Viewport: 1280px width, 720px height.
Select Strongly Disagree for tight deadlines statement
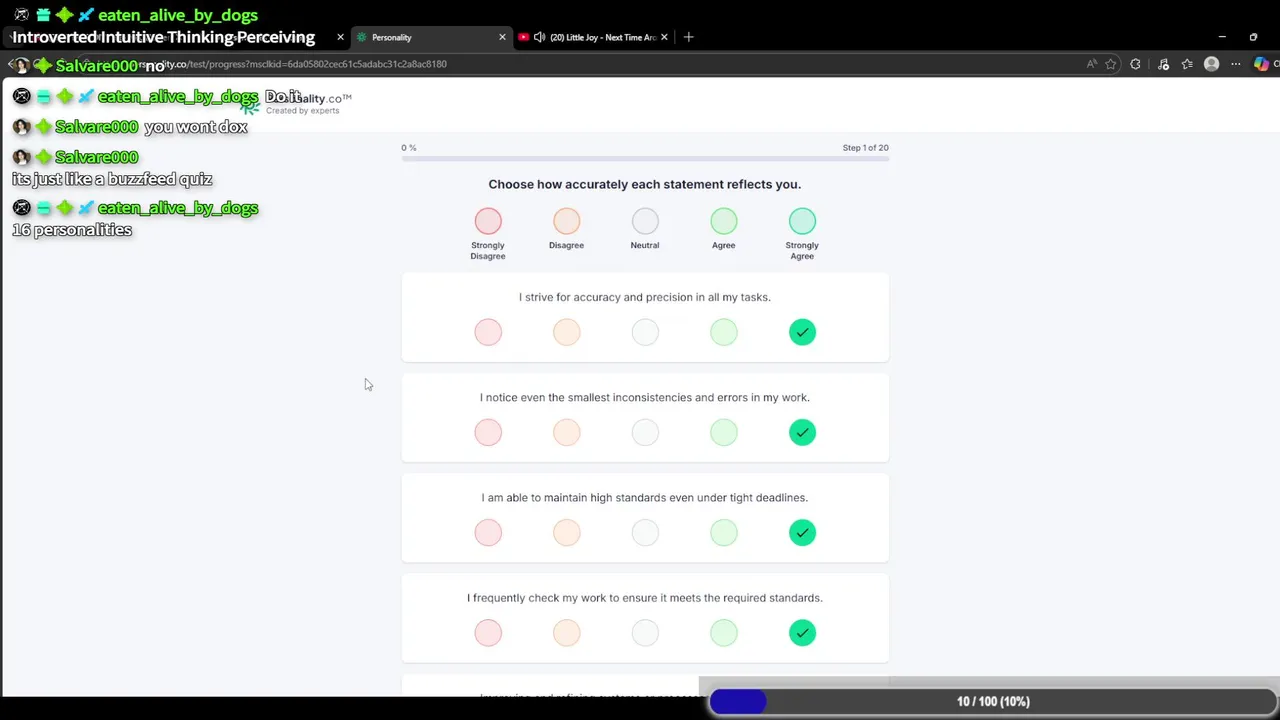pyautogui.click(x=488, y=532)
